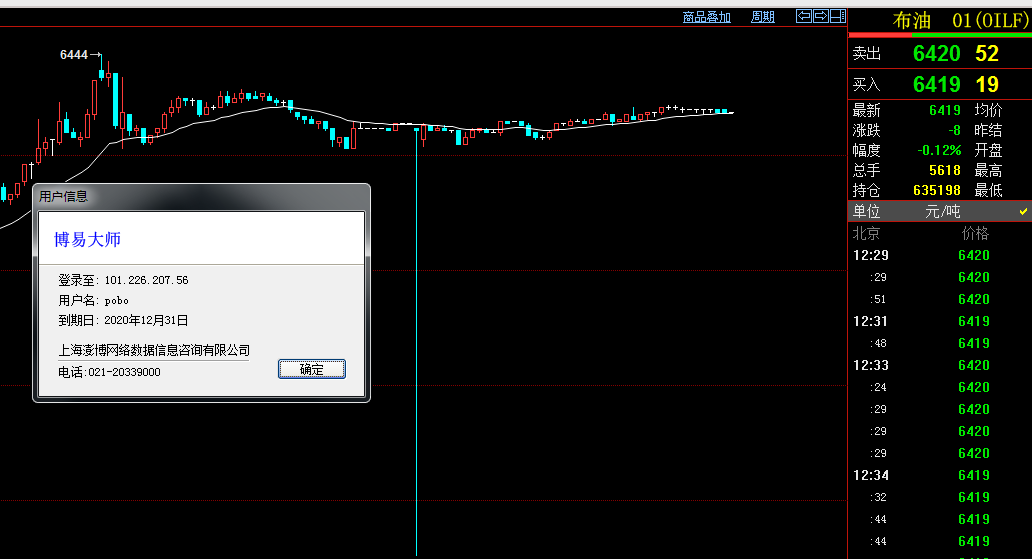
Task: Click the yellow checkmark in the 单位 row
Action: point(1023,212)
